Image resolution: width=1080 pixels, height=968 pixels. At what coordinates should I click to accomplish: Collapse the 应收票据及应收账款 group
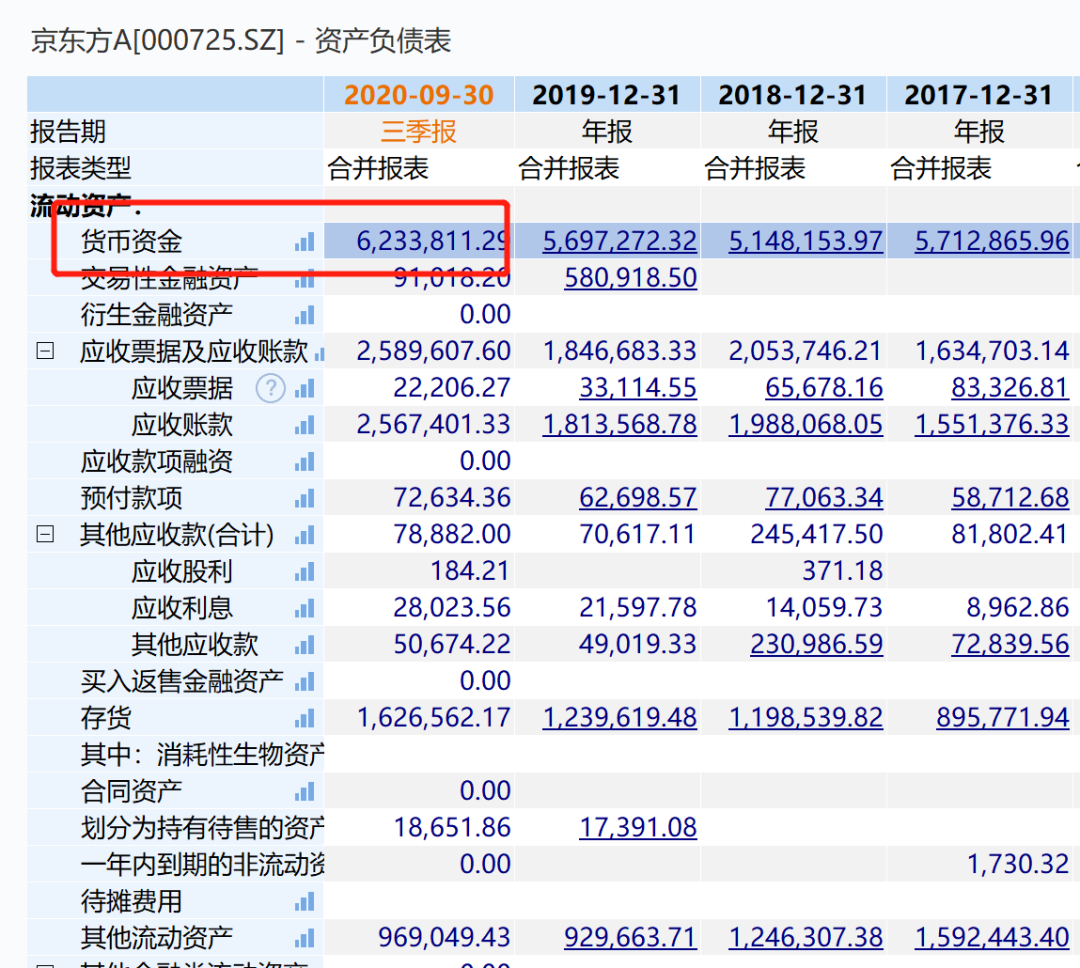[x=45, y=351]
